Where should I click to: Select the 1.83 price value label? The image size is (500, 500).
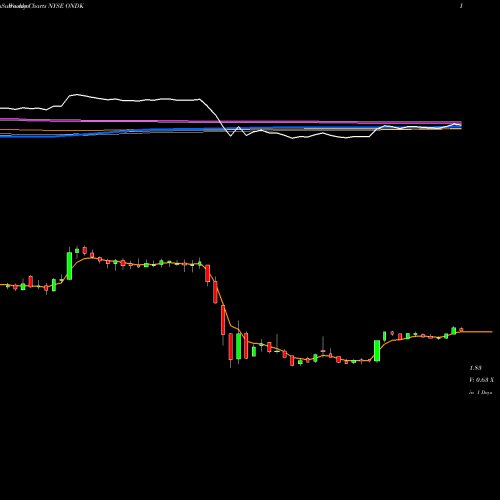point(475,368)
